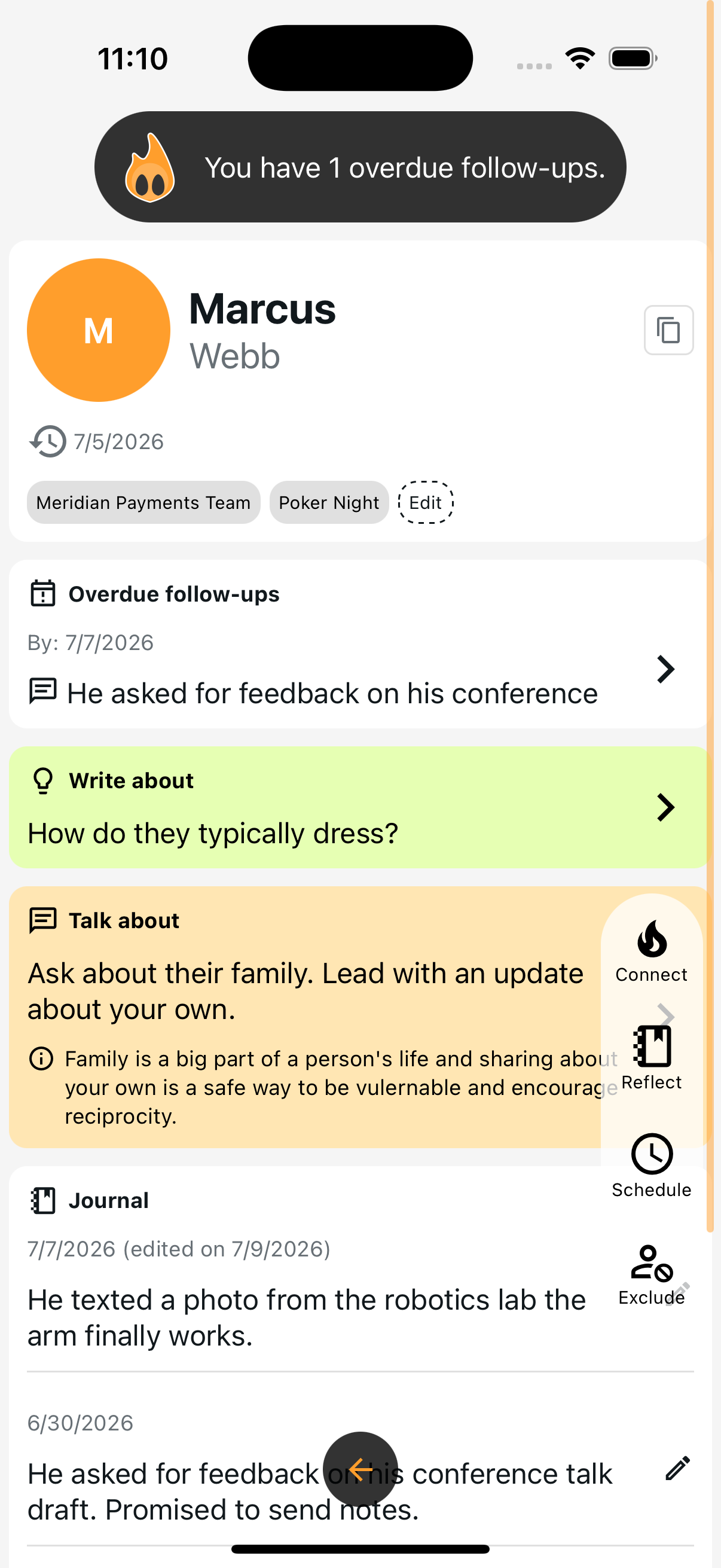Tap the info icon in Talk about card

click(41, 1058)
